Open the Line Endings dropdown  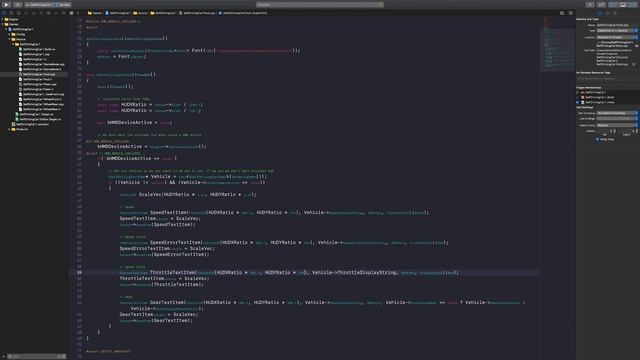point(617,119)
